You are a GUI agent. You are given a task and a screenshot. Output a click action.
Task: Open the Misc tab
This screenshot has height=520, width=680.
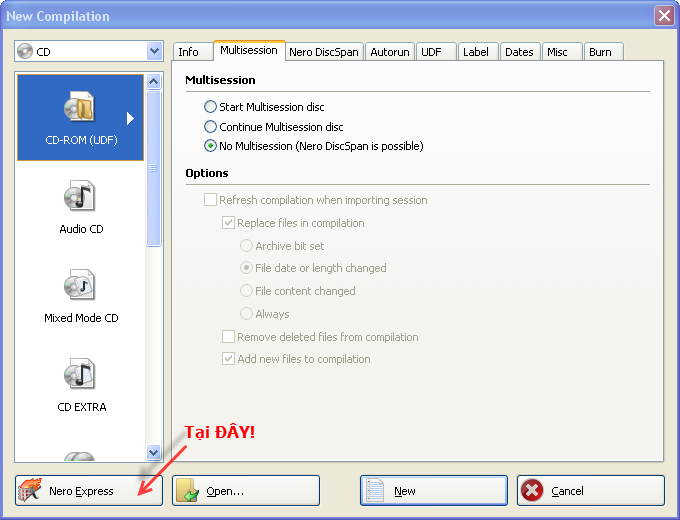tap(562, 52)
